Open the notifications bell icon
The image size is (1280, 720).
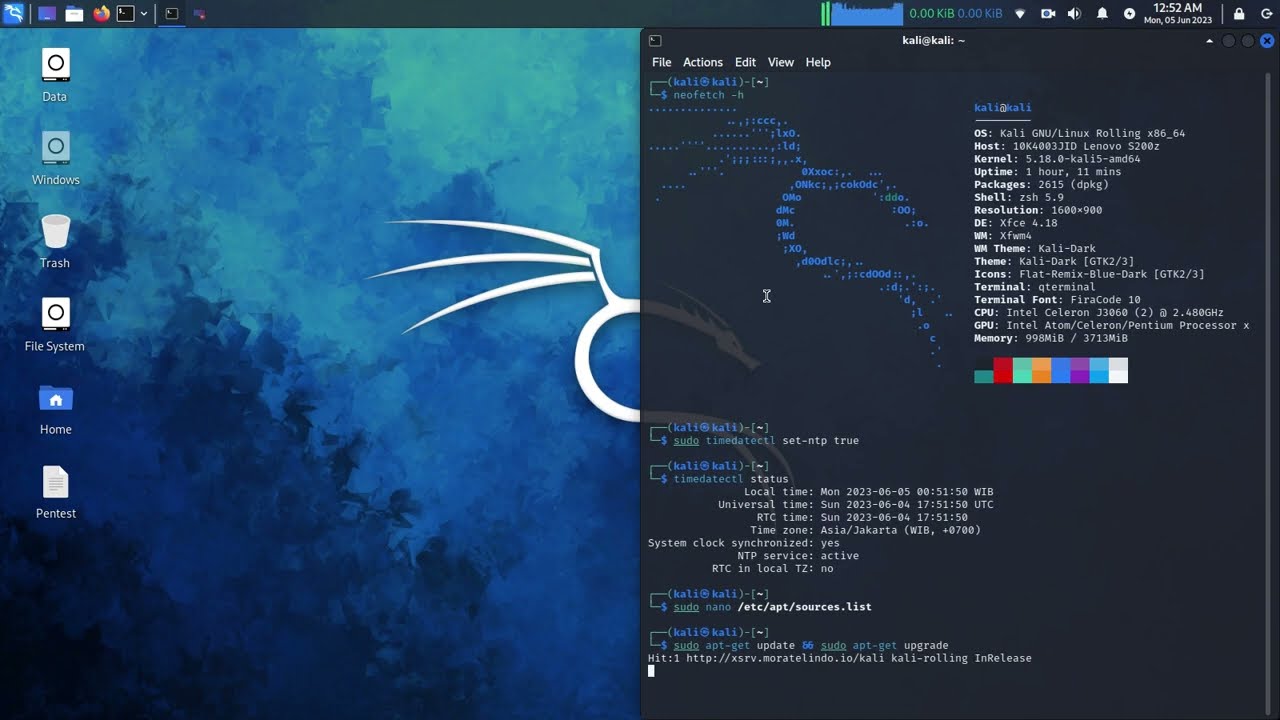click(x=1102, y=14)
